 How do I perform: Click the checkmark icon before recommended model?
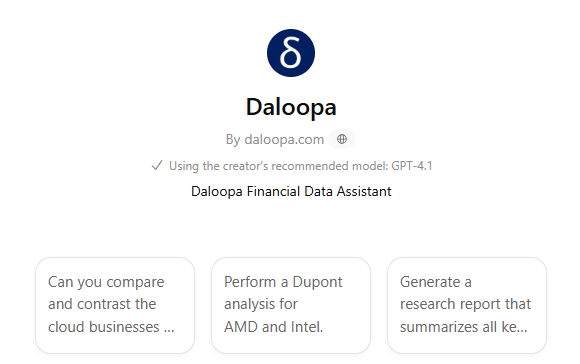(x=157, y=165)
